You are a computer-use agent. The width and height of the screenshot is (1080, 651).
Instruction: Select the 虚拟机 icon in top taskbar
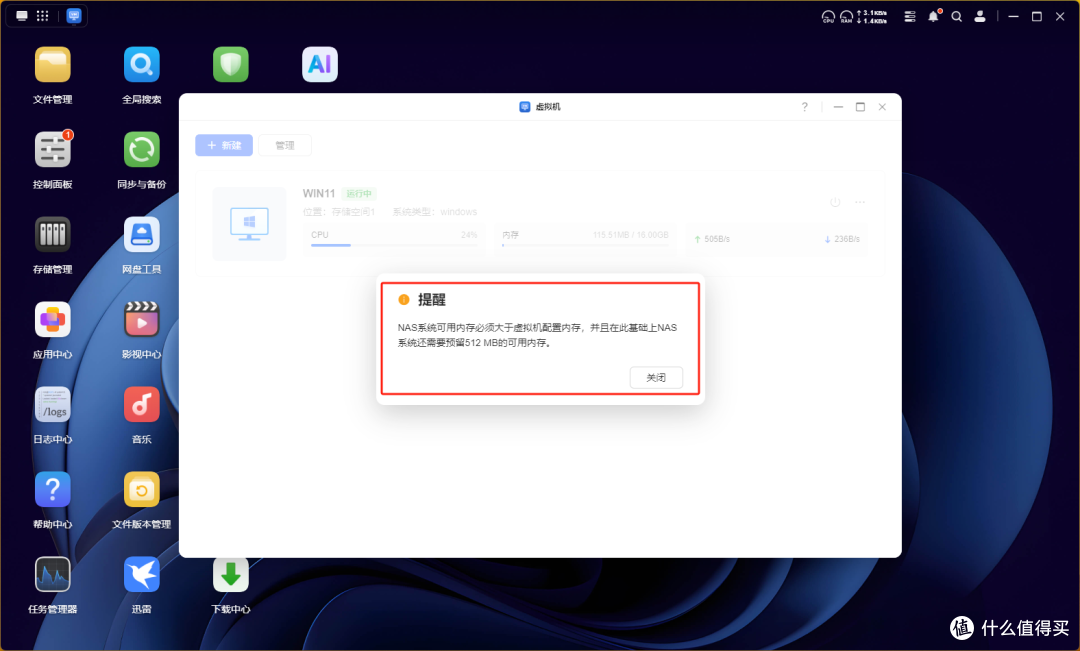pos(74,16)
